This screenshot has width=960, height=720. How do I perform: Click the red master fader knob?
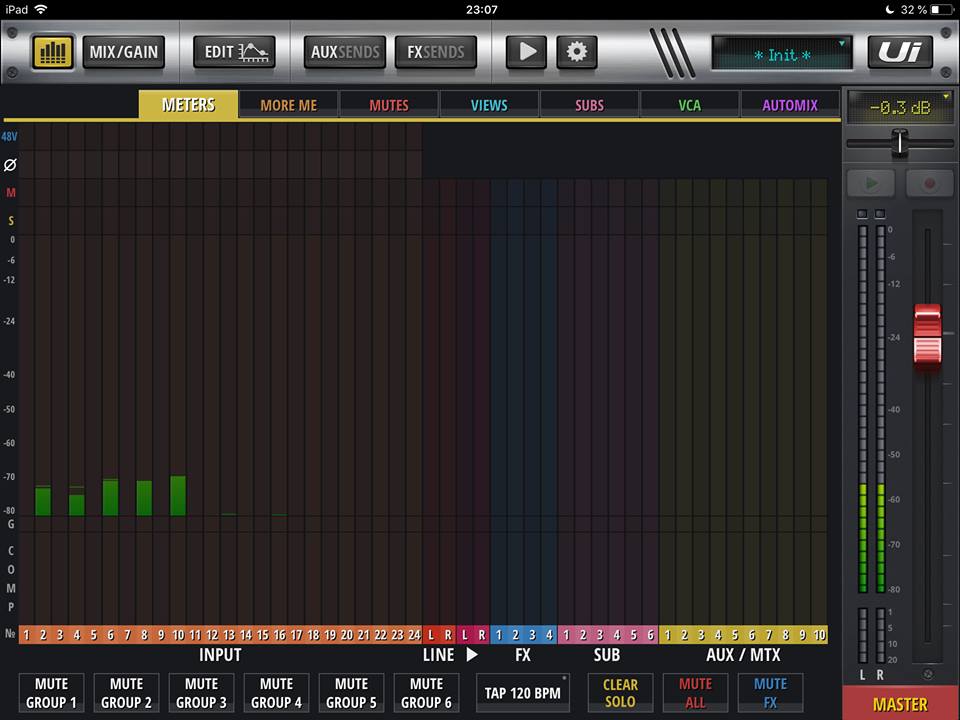(x=927, y=335)
